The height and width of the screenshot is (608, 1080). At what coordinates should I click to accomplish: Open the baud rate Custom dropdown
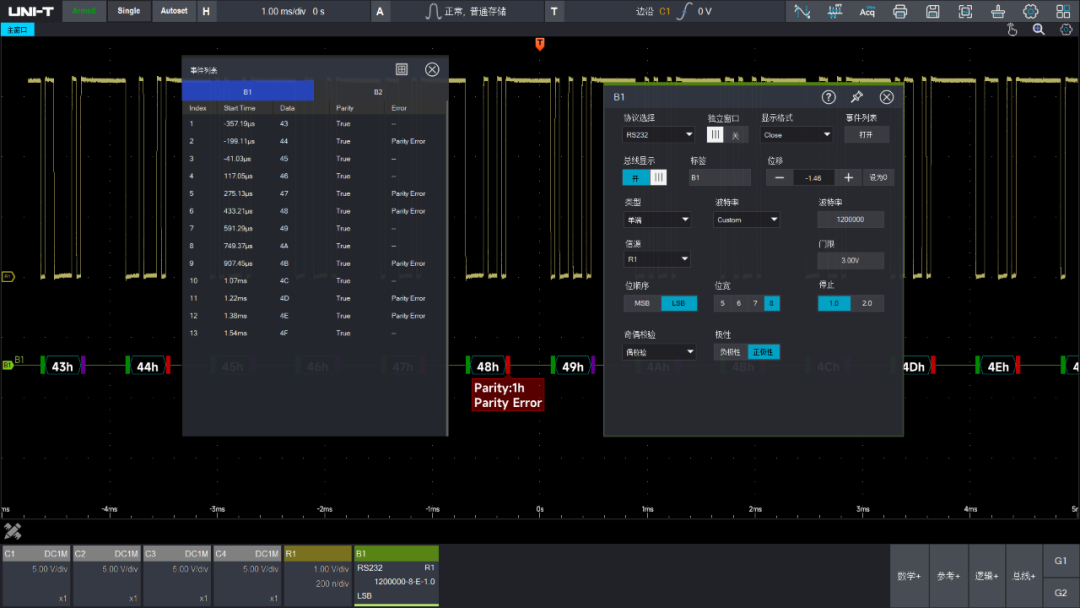click(x=747, y=220)
